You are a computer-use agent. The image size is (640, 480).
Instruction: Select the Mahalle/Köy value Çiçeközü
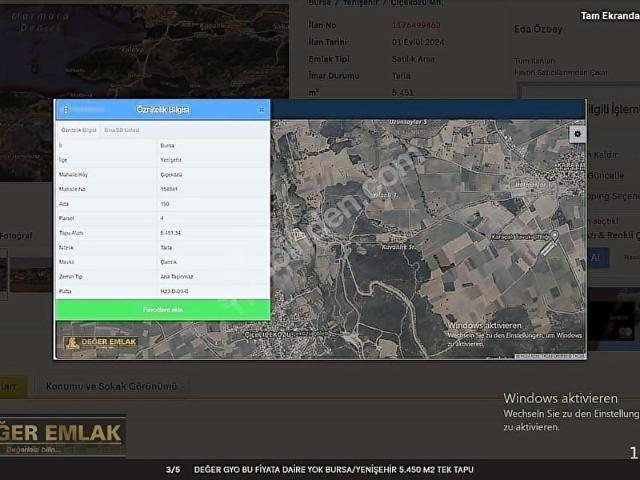pyautogui.click(x=171, y=175)
